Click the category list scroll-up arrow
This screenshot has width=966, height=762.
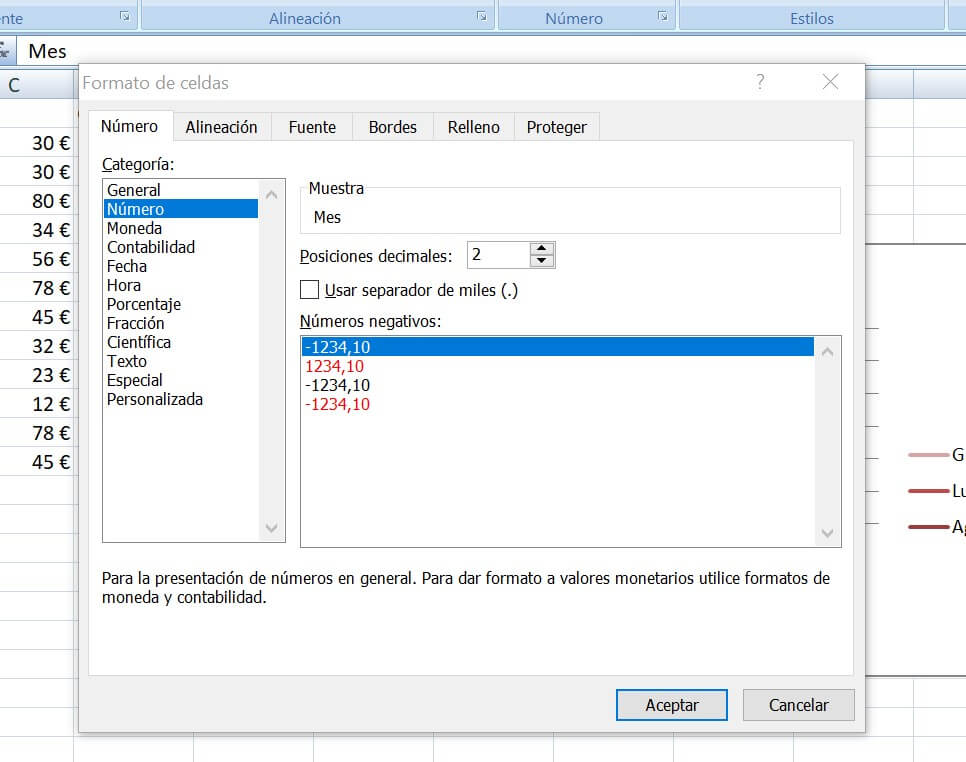coord(268,193)
